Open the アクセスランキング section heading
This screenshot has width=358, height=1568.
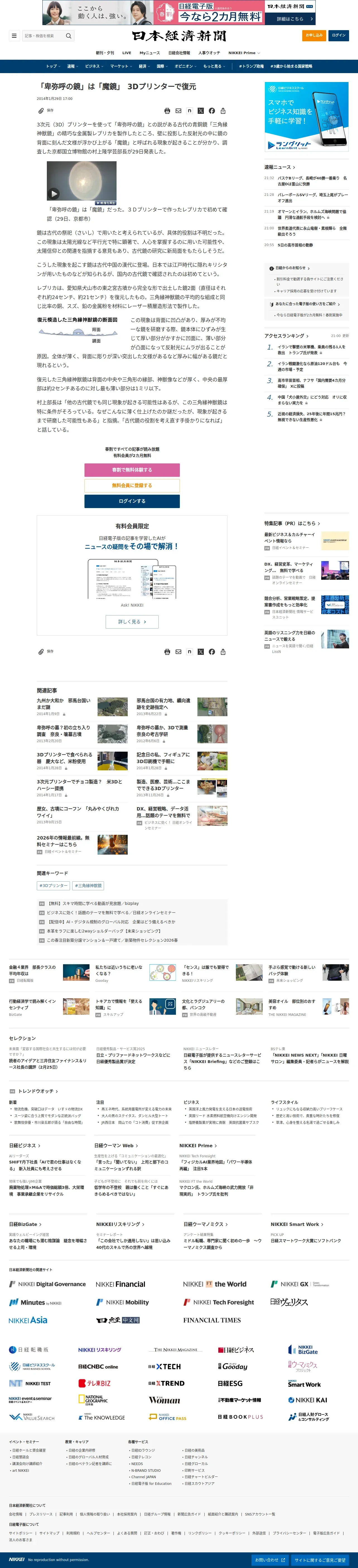pyautogui.click(x=286, y=335)
